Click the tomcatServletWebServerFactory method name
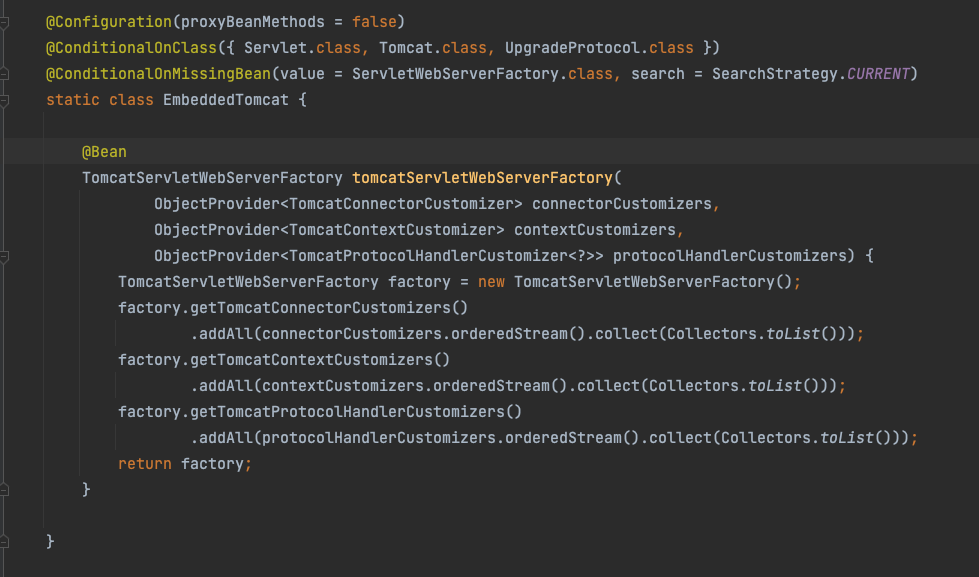Image resolution: width=979 pixels, height=577 pixels. coord(483,178)
